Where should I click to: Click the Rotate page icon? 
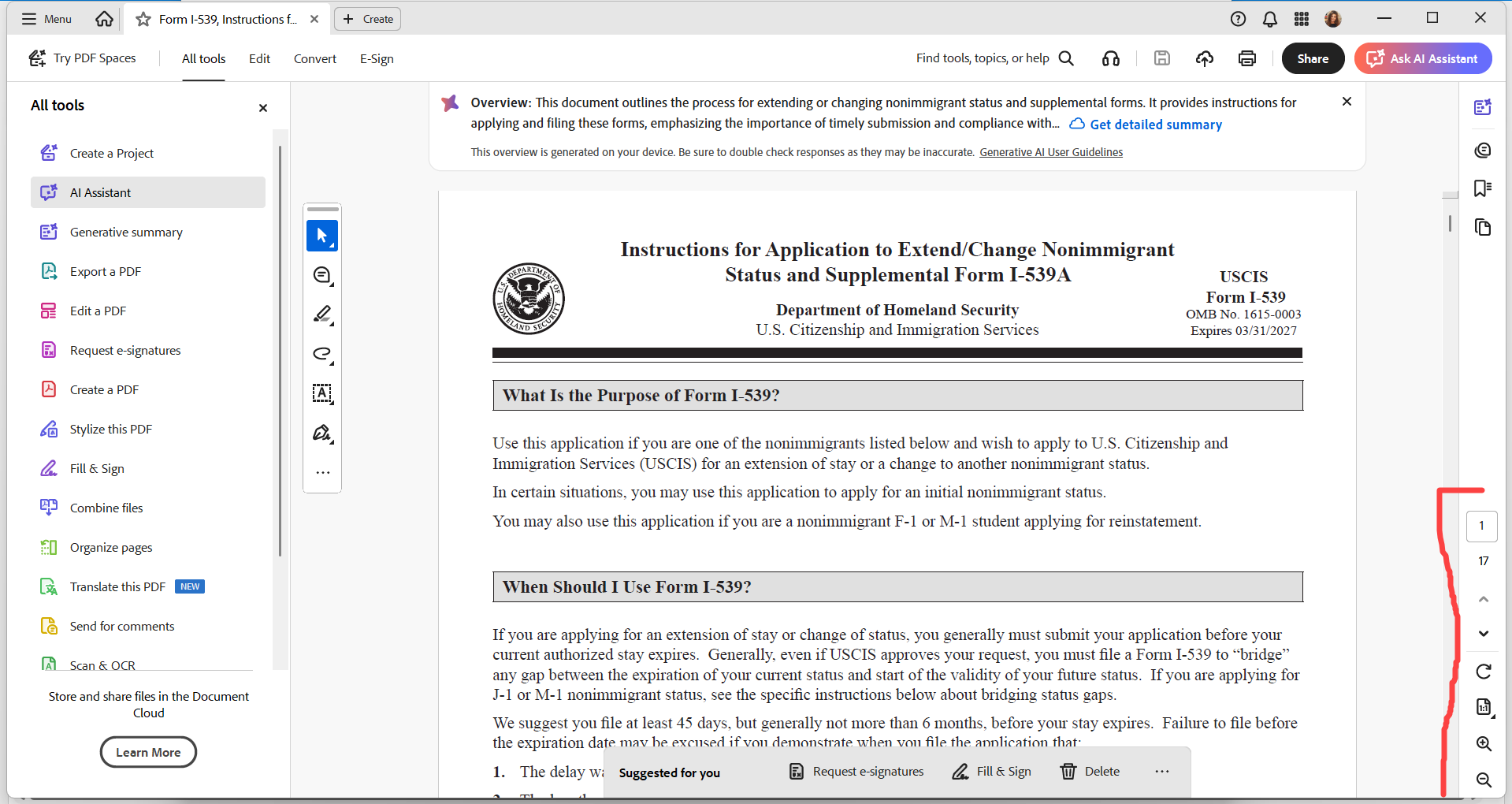pyautogui.click(x=1484, y=672)
